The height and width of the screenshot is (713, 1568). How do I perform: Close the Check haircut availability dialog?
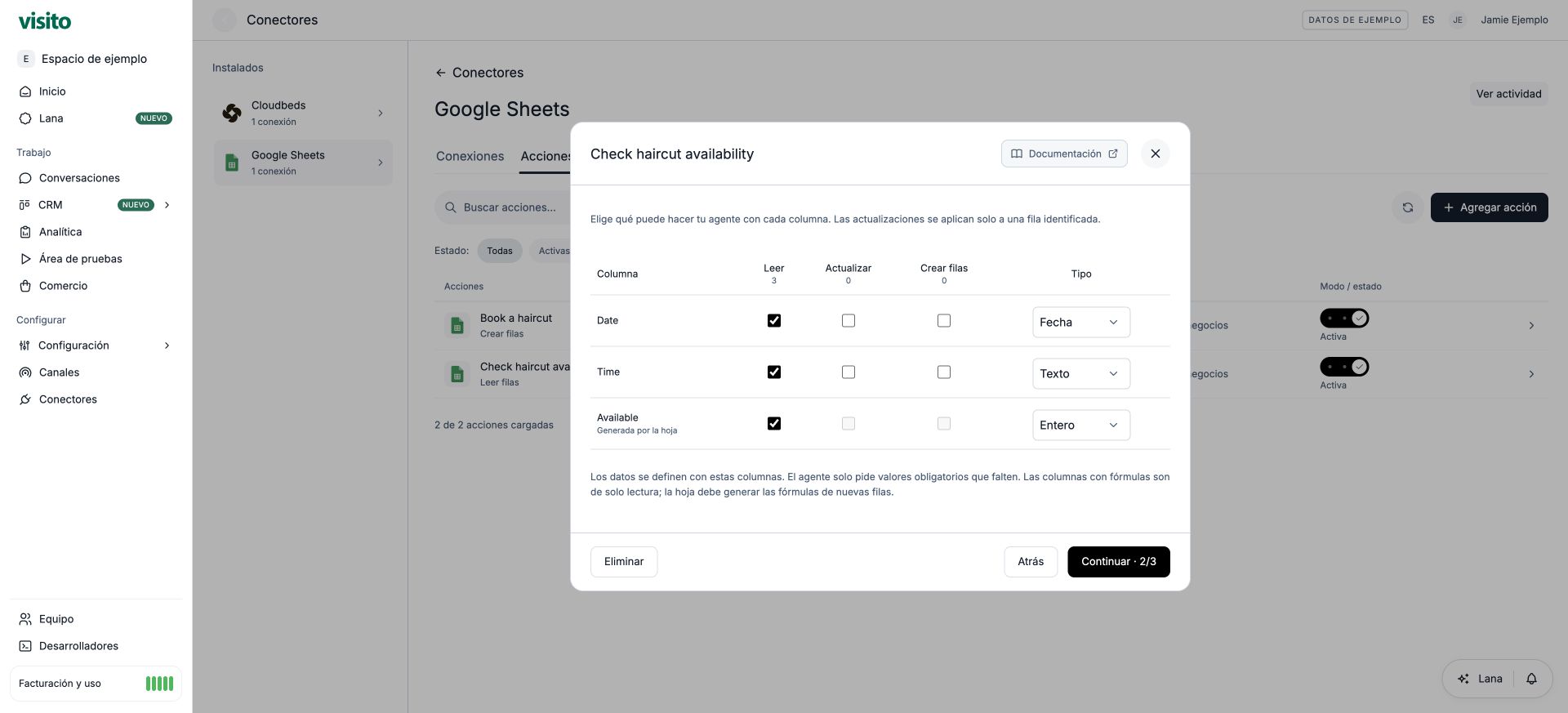coord(1155,154)
